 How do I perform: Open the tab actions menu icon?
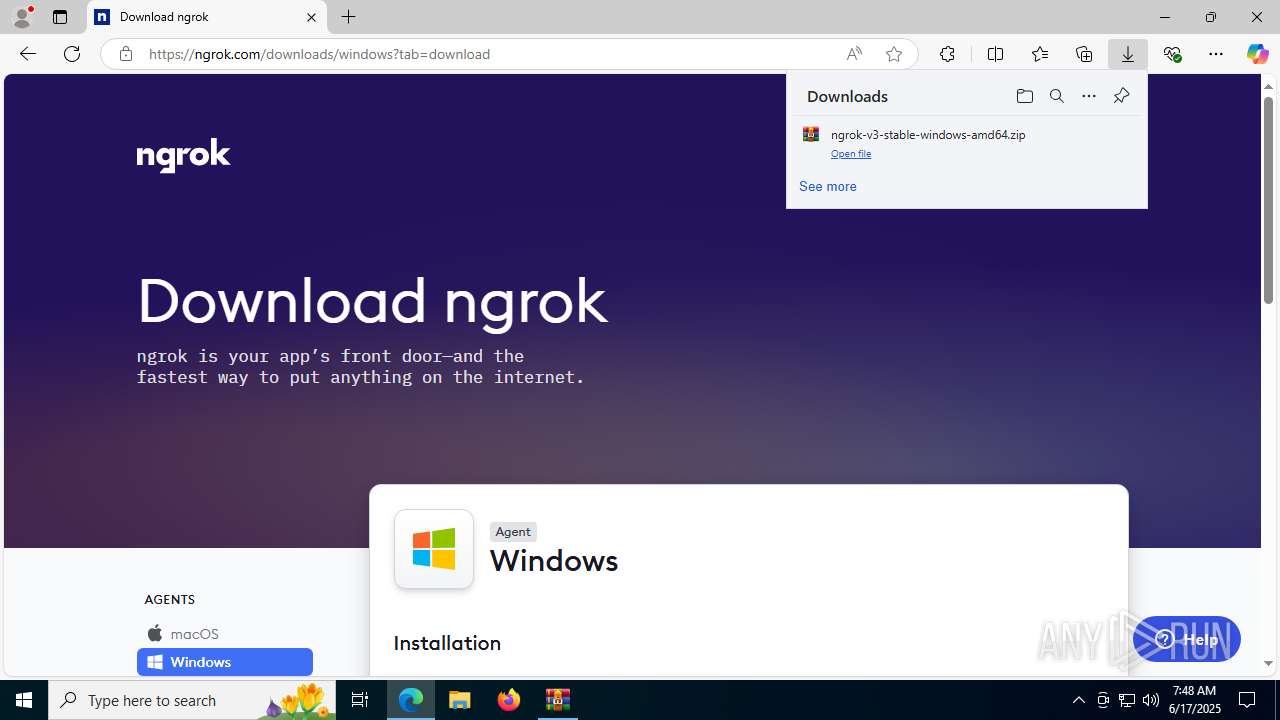click(60, 17)
